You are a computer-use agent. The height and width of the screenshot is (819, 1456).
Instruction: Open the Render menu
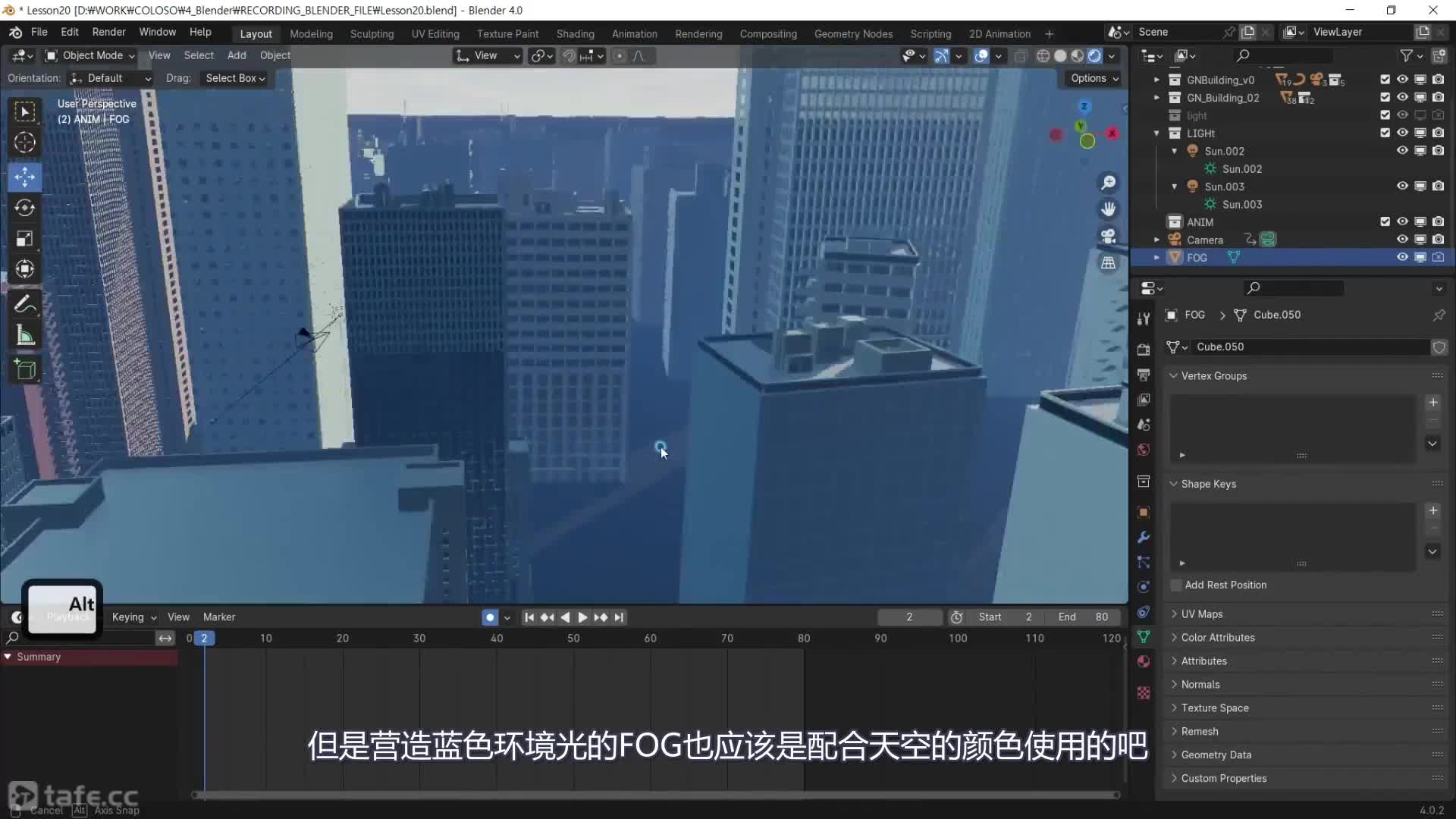pos(108,32)
